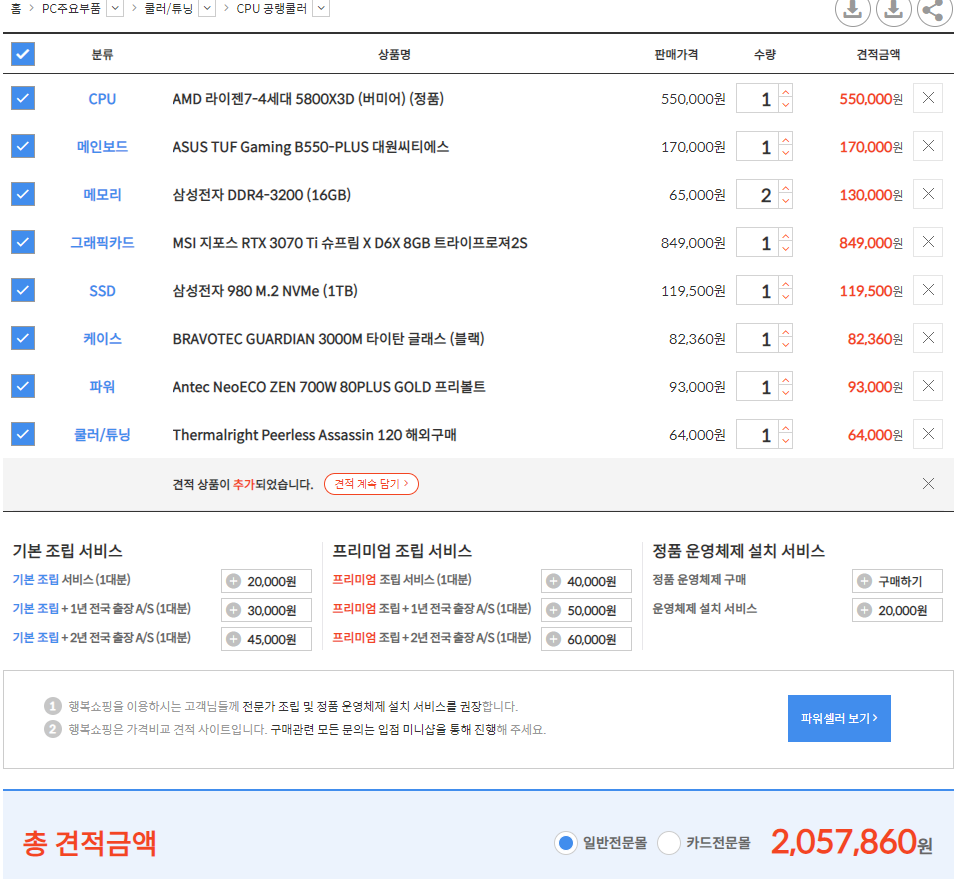Open the 그래픽카드 category link
The height and width of the screenshot is (879, 954).
[102, 243]
